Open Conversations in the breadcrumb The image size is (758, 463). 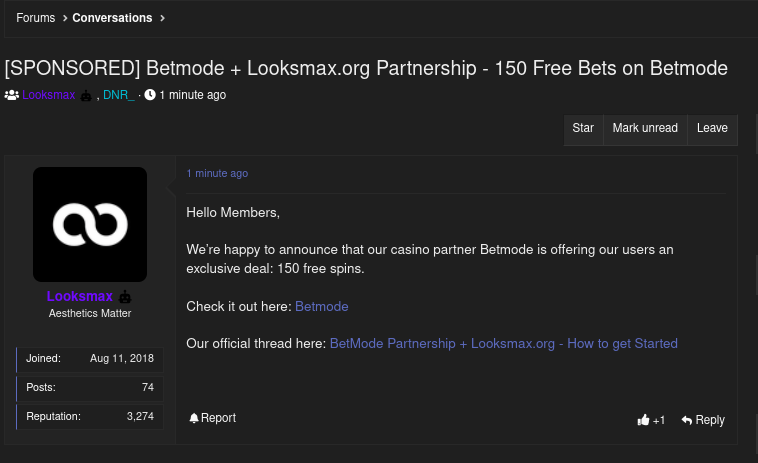point(112,18)
